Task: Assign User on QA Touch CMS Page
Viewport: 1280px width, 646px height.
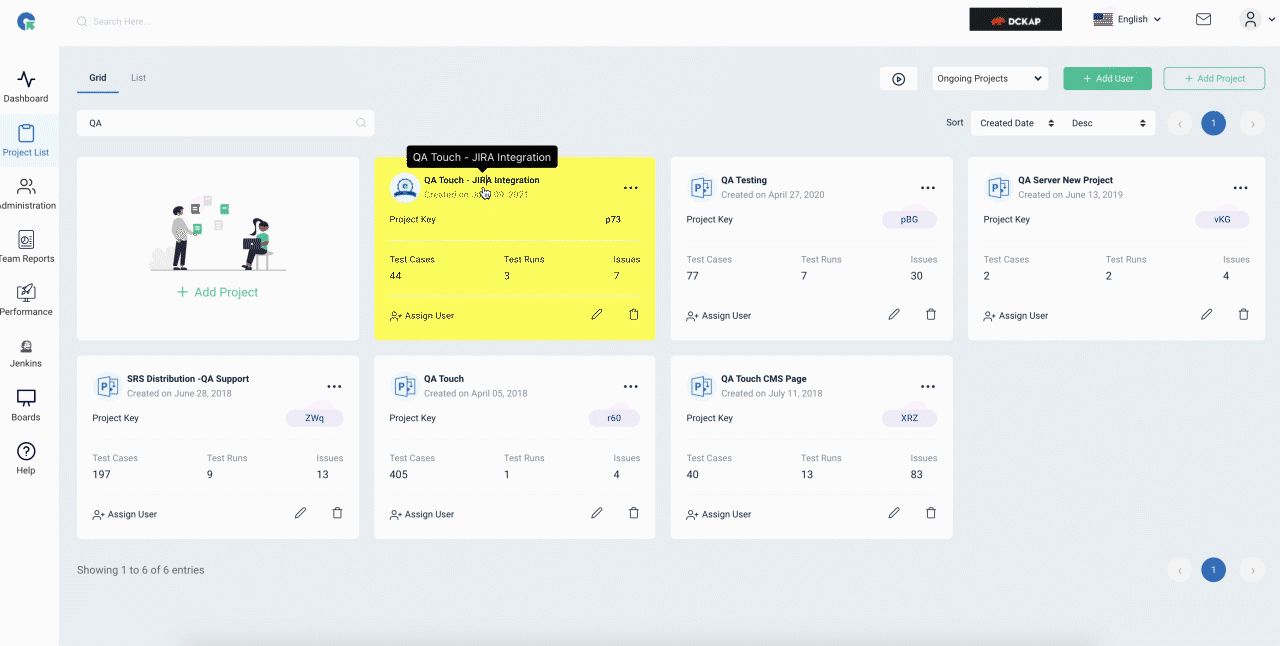Action: pos(719,514)
